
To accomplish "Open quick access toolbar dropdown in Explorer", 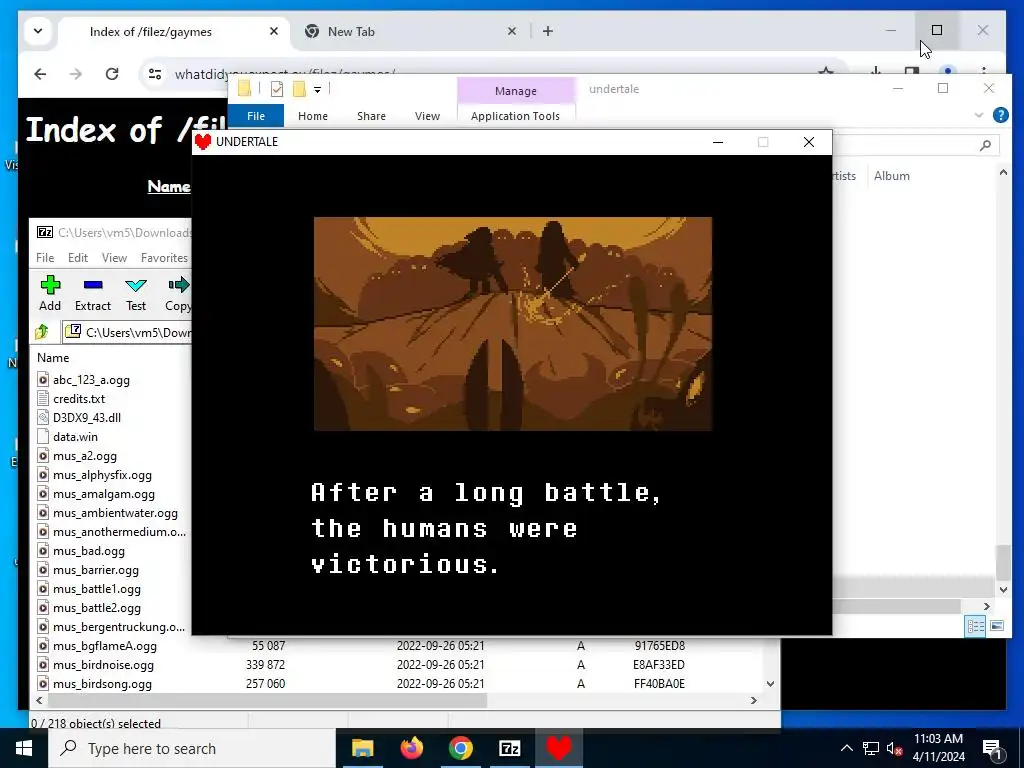I will pos(317,89).
